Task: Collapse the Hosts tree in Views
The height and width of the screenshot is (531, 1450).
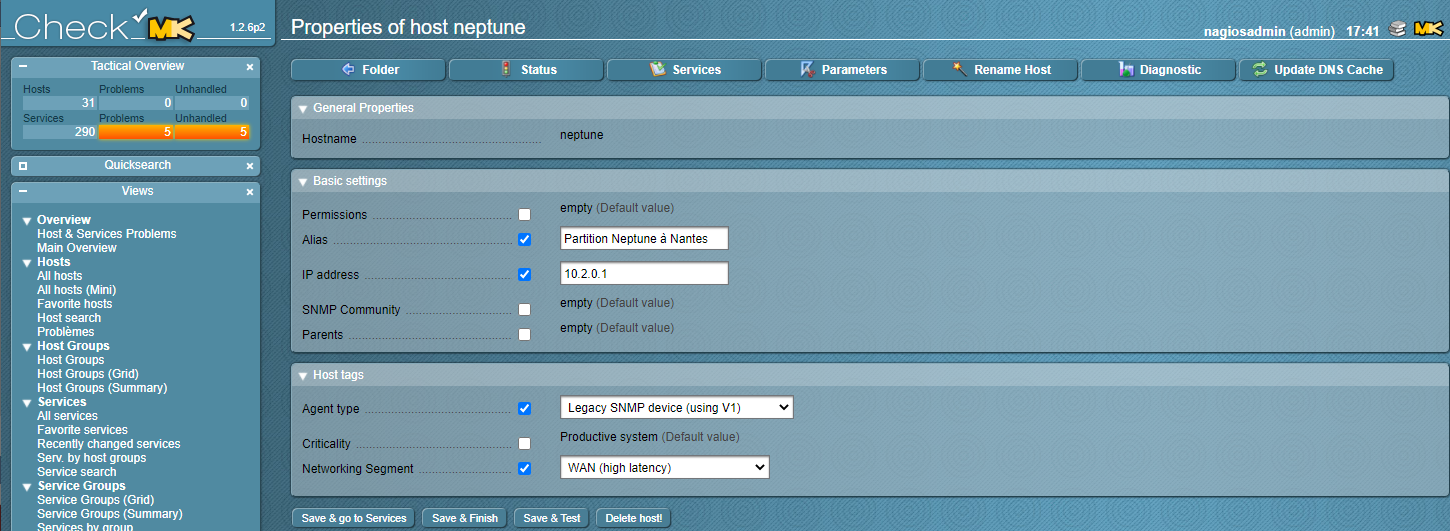Action: [x=27, y=263]
